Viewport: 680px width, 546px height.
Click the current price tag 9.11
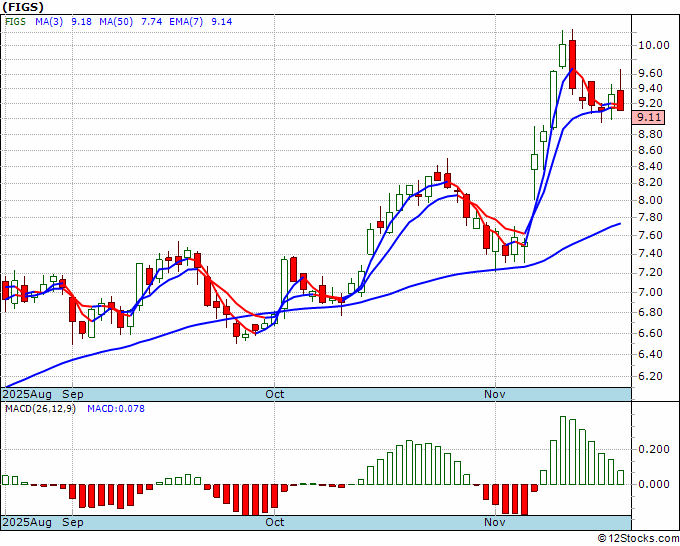pos(648,117)
